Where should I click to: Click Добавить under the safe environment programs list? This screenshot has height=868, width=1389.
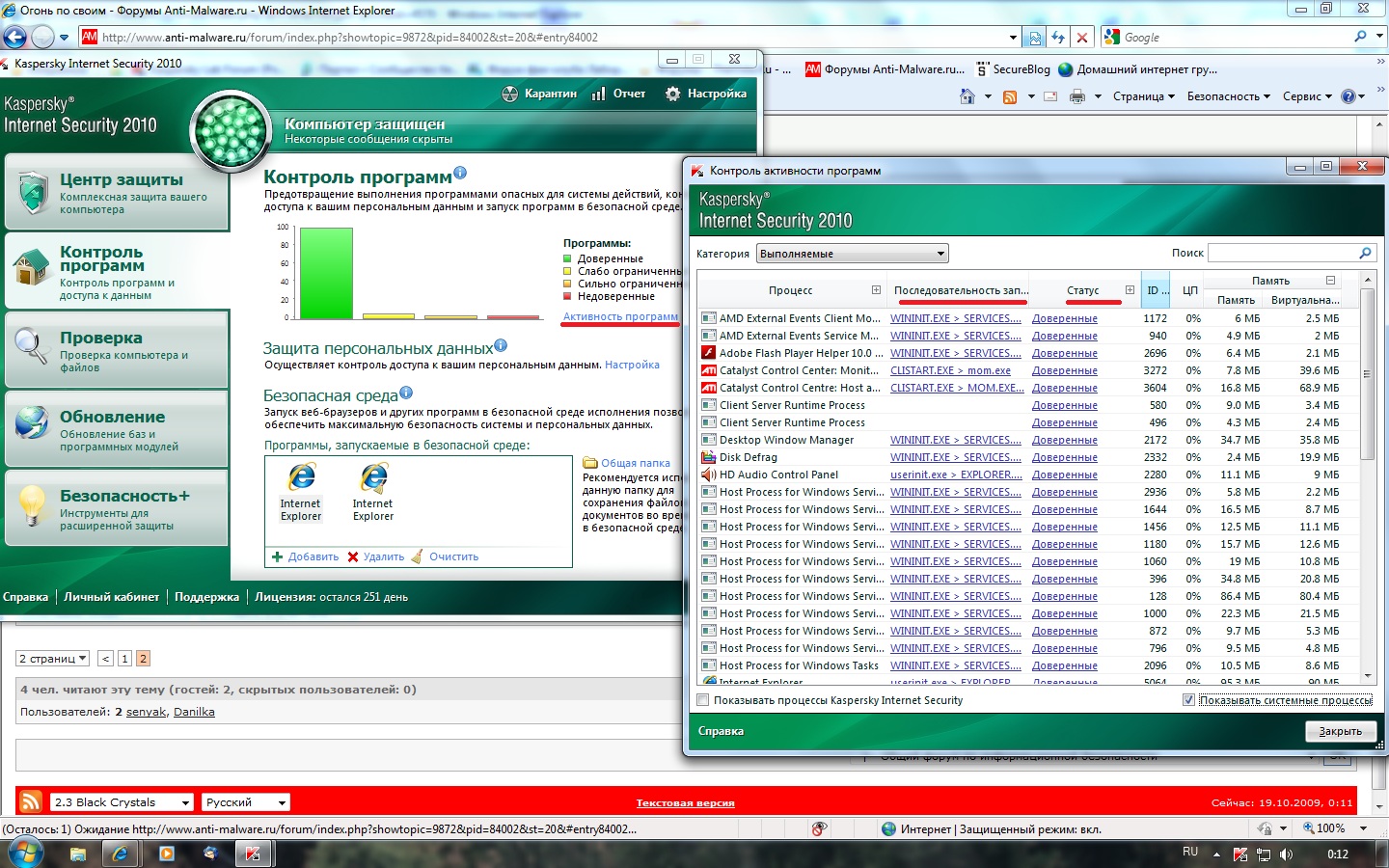point(306,556)
